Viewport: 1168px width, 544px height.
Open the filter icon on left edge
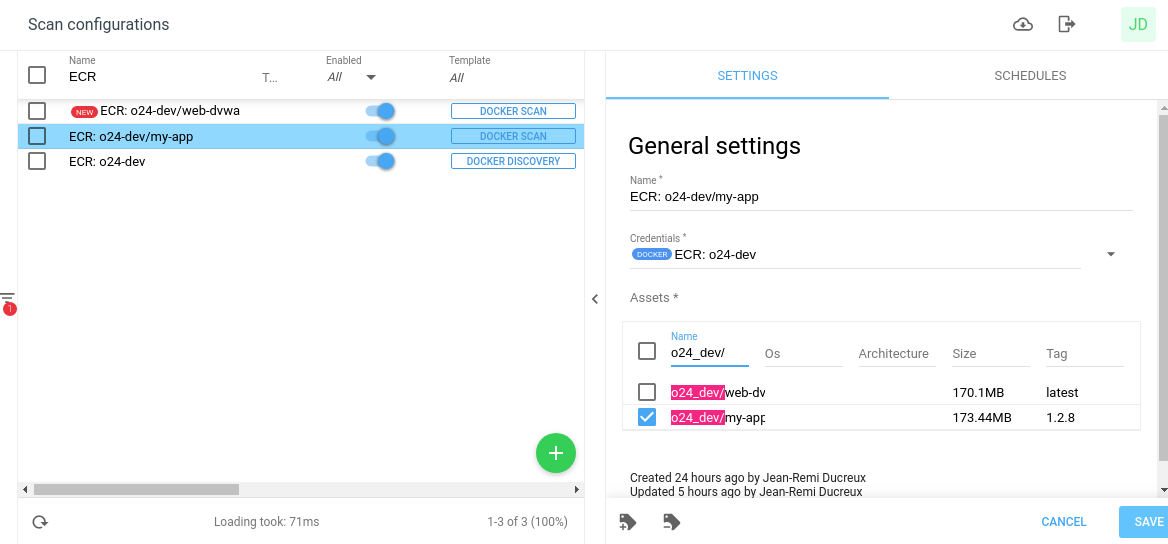[x=8, y=300]
